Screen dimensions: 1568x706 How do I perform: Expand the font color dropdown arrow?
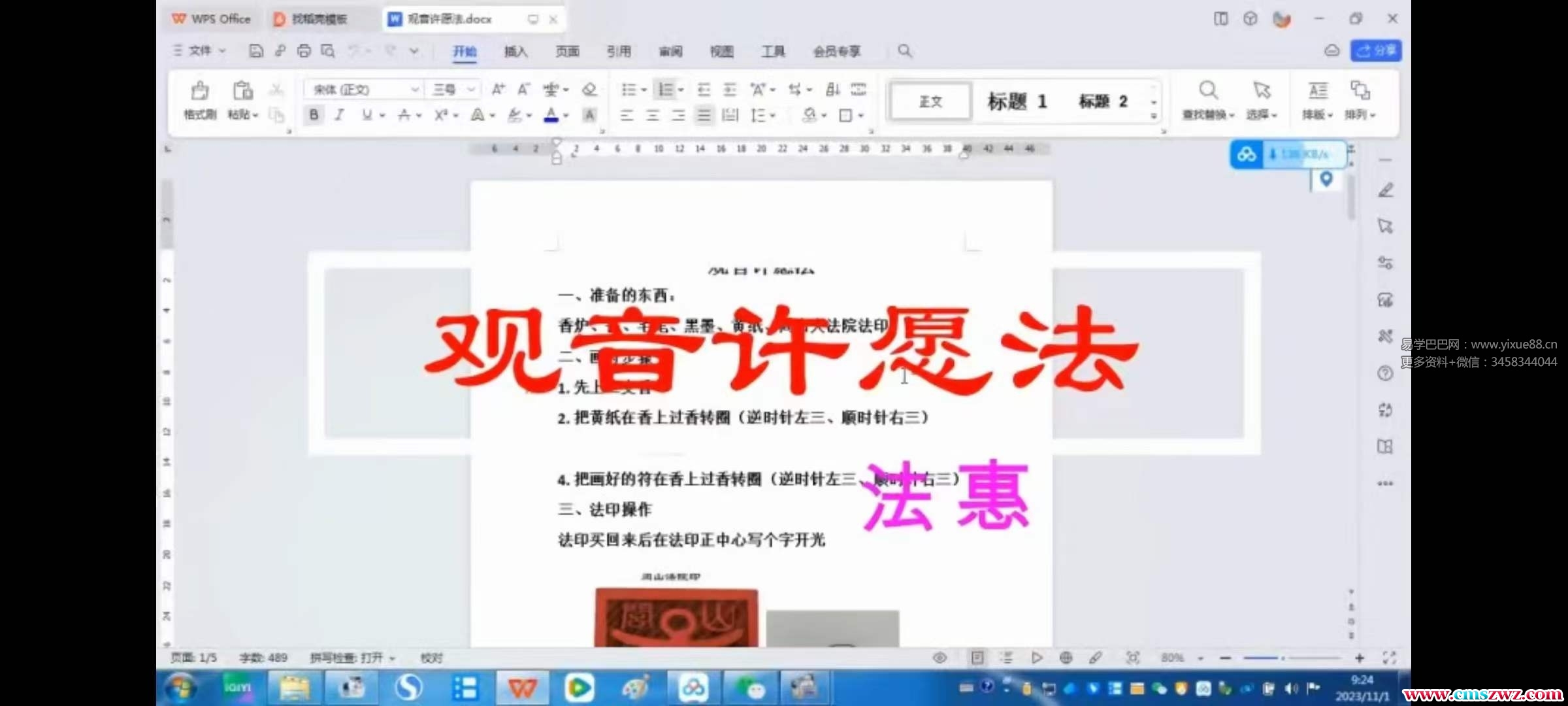click(566, 116)
